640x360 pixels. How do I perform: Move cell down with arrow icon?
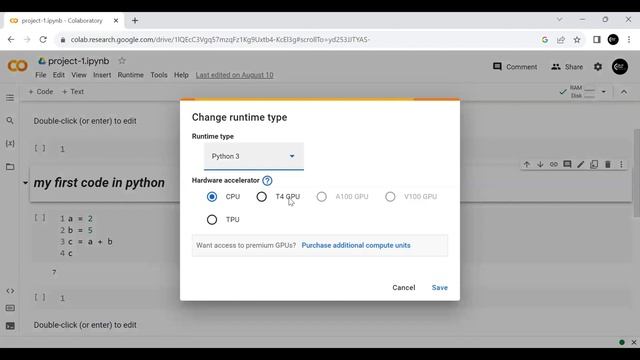pos(540,164)
